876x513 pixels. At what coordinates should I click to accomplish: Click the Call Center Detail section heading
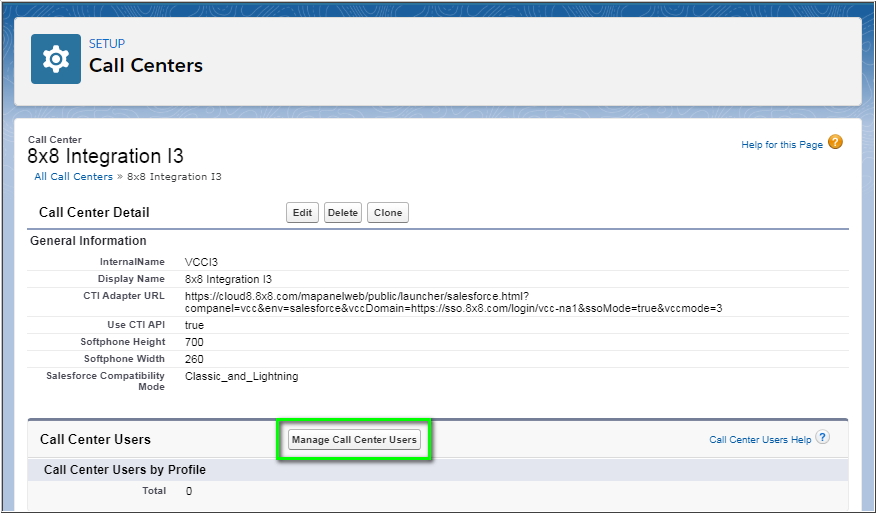coord(94,213)
